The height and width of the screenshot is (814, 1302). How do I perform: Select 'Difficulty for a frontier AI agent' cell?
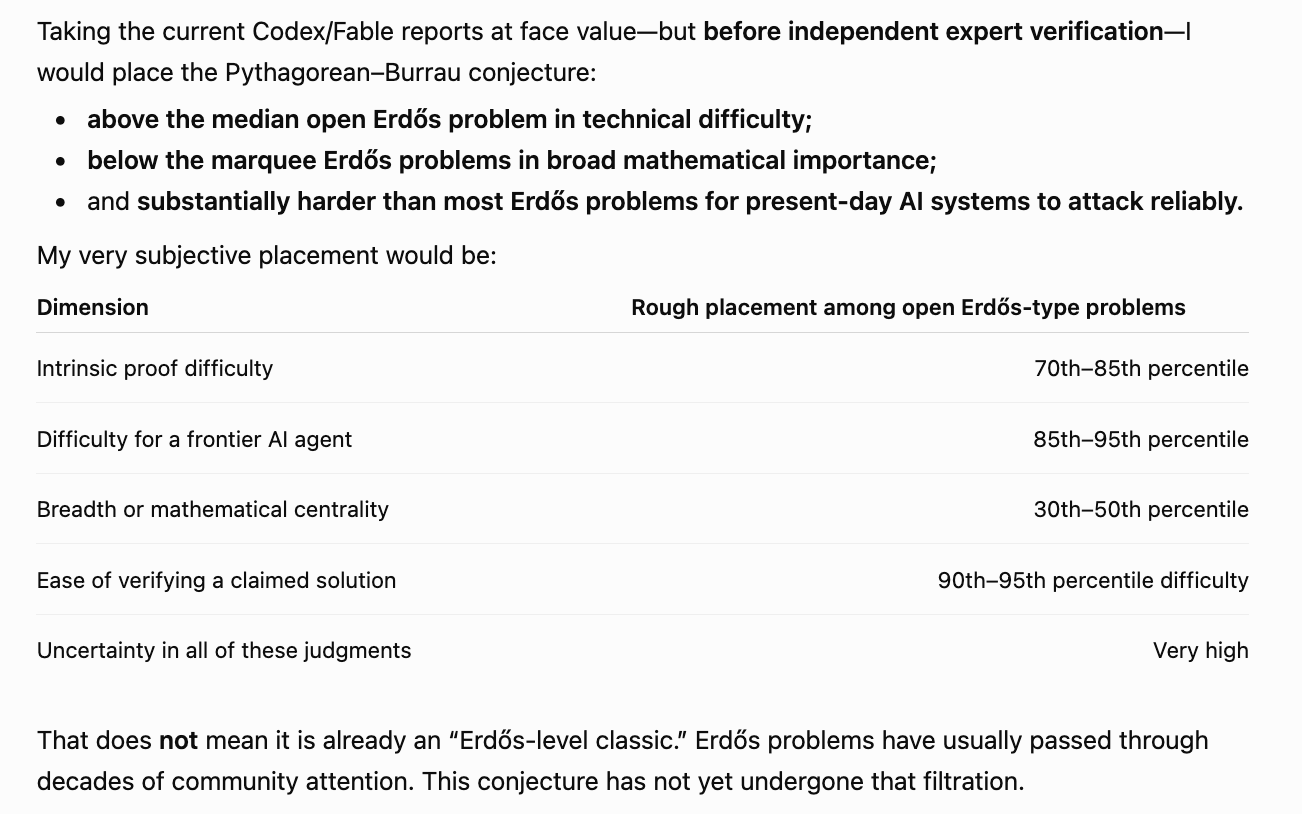coord(194,439)
